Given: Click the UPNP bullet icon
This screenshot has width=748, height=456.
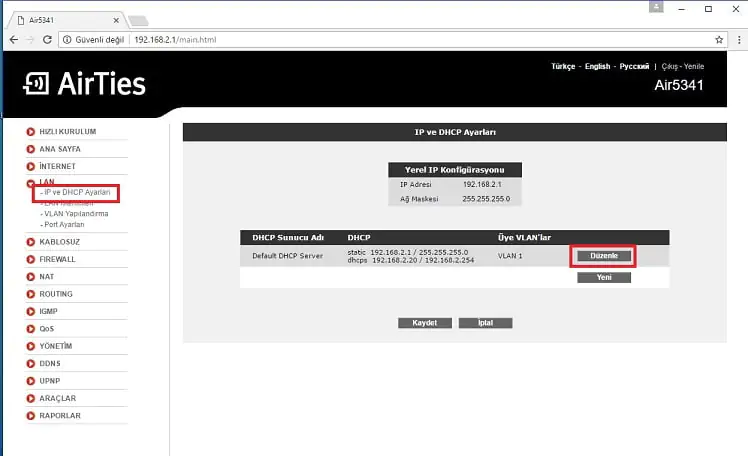Looking at the screenshot, I should 31,381.
